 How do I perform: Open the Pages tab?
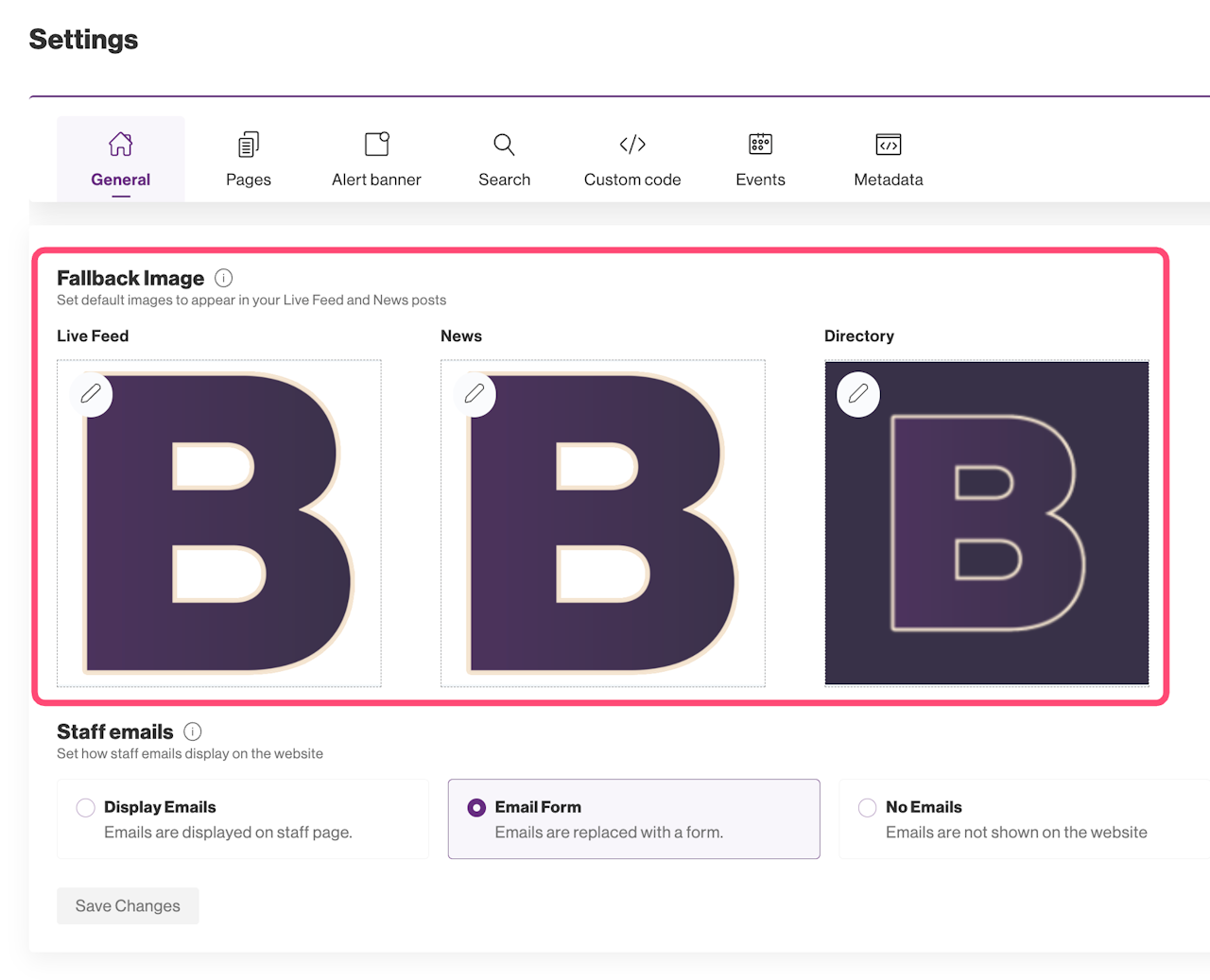(249, 159)
